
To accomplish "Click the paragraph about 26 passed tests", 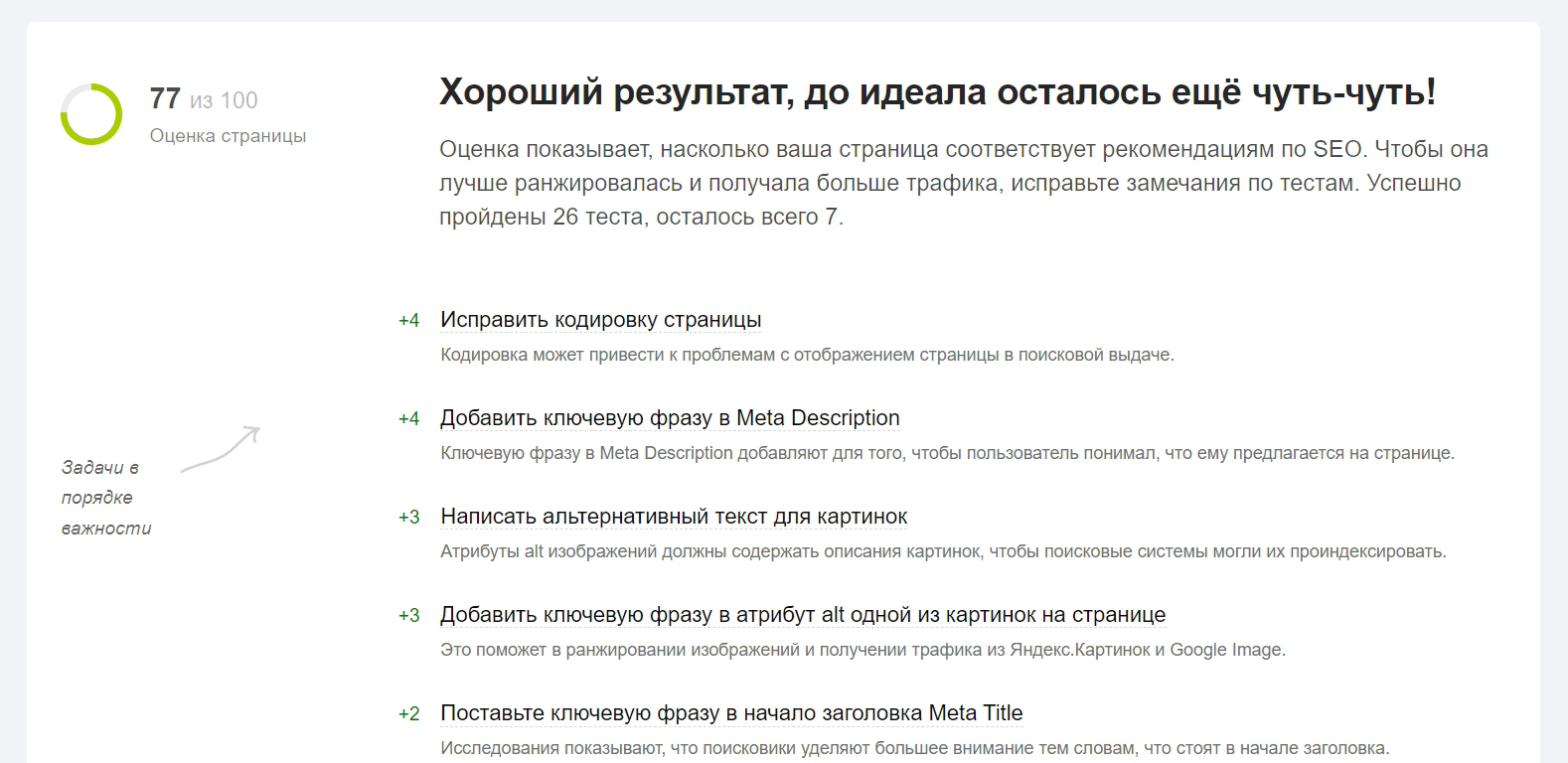I will pos(963,183).
